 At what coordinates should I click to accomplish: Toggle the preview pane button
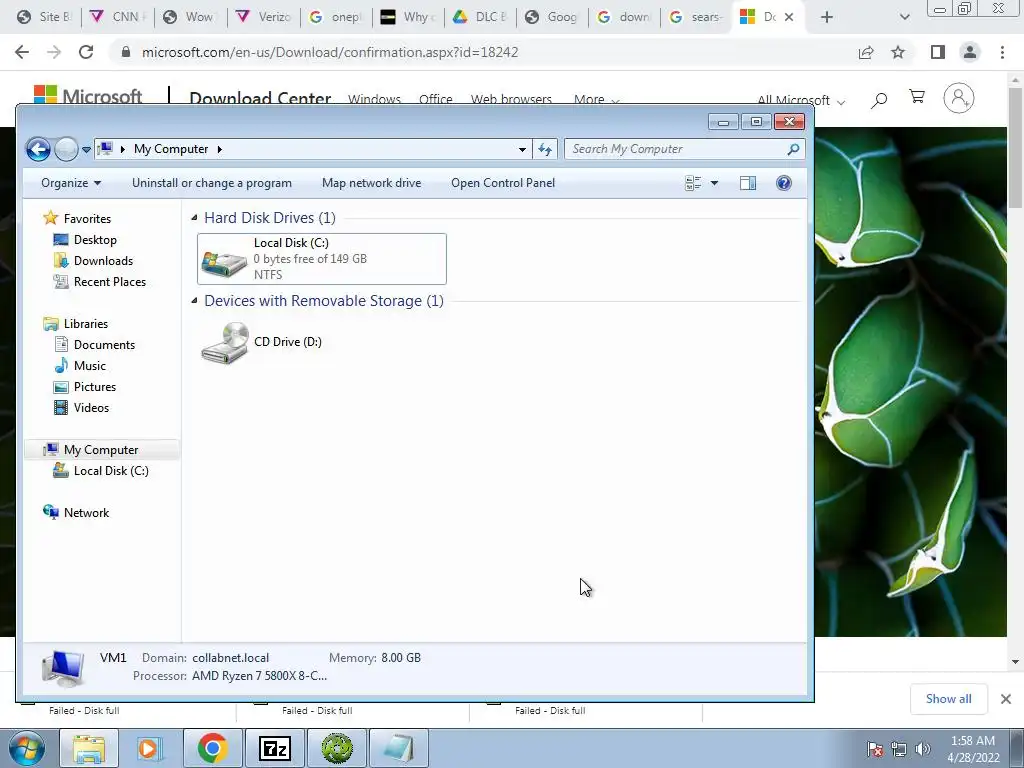coord(748,183)
